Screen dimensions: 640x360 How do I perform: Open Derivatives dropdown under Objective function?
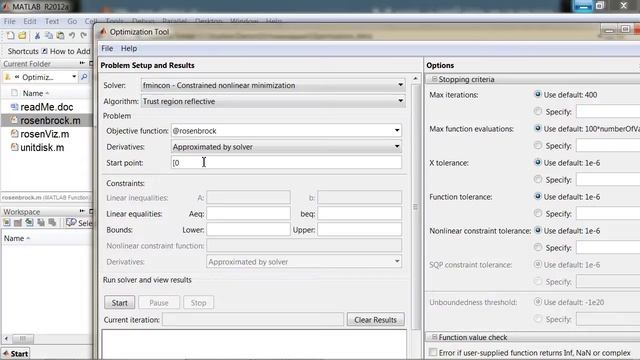pos(286,147)
